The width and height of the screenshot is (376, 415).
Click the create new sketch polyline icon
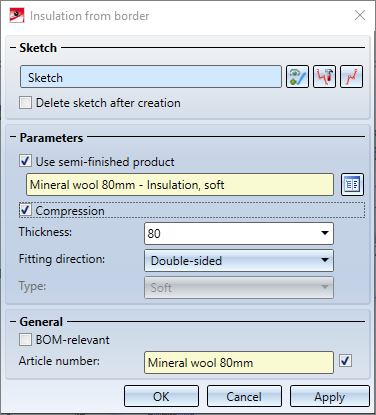pos(351,77)
